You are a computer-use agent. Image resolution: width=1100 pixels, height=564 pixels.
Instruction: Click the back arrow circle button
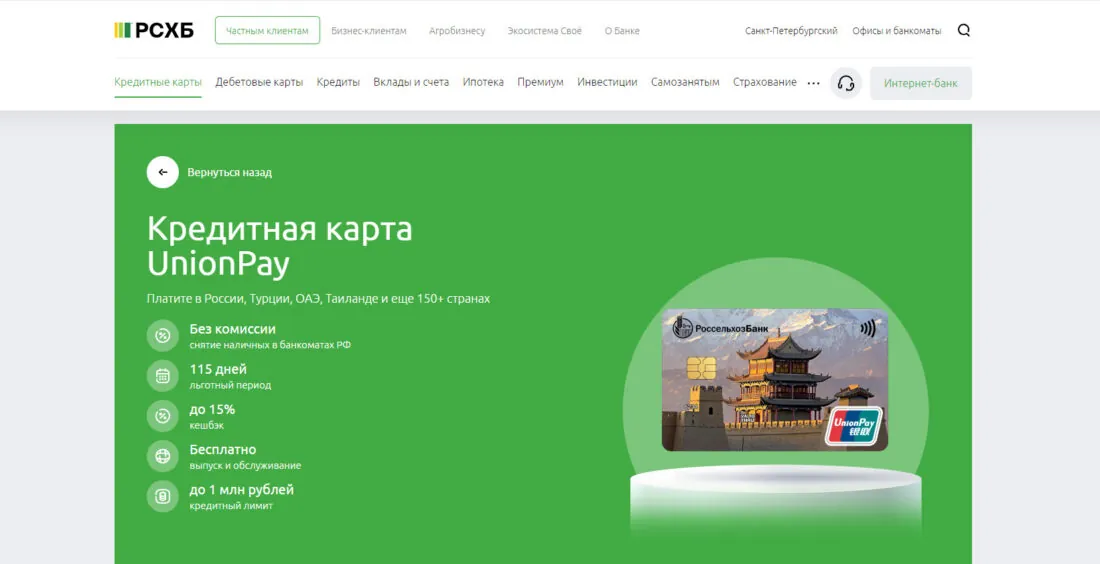pyautogui.click(x=163, y=172)
